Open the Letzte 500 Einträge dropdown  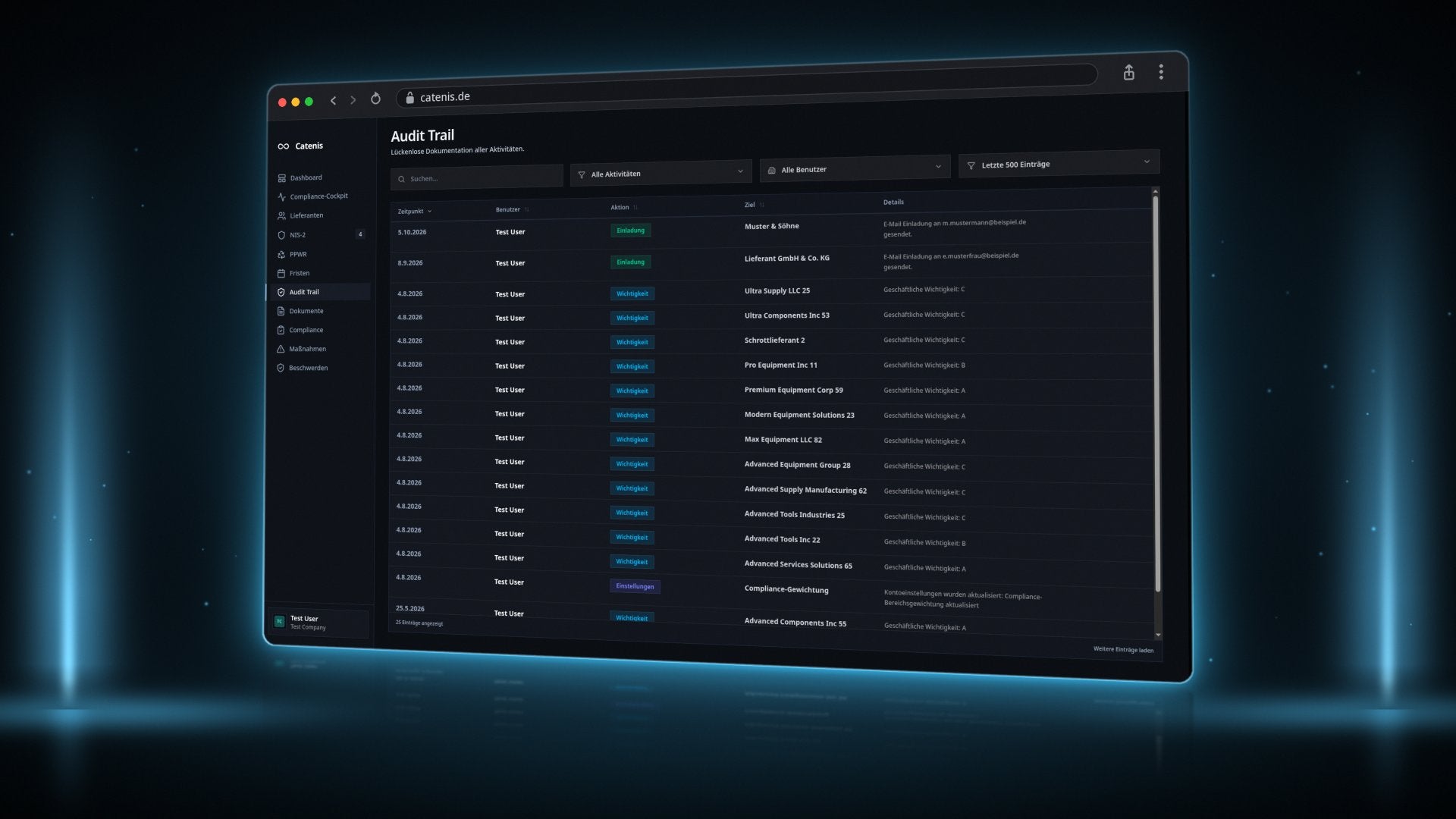1059,163
